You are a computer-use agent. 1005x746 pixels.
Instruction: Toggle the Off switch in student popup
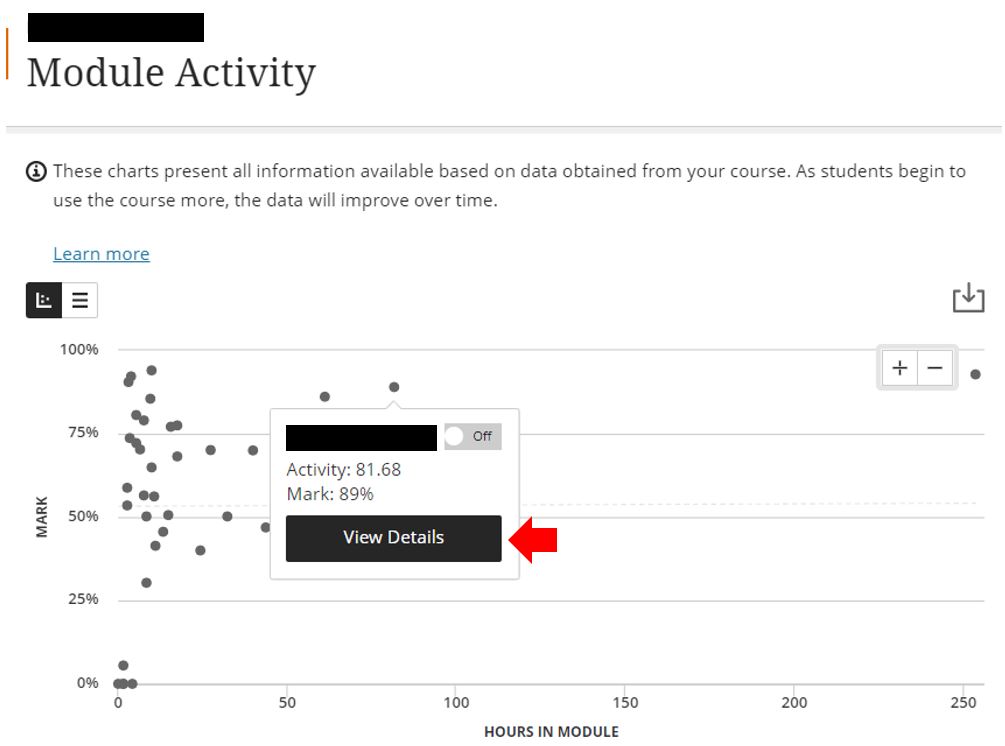coord(472,436)
